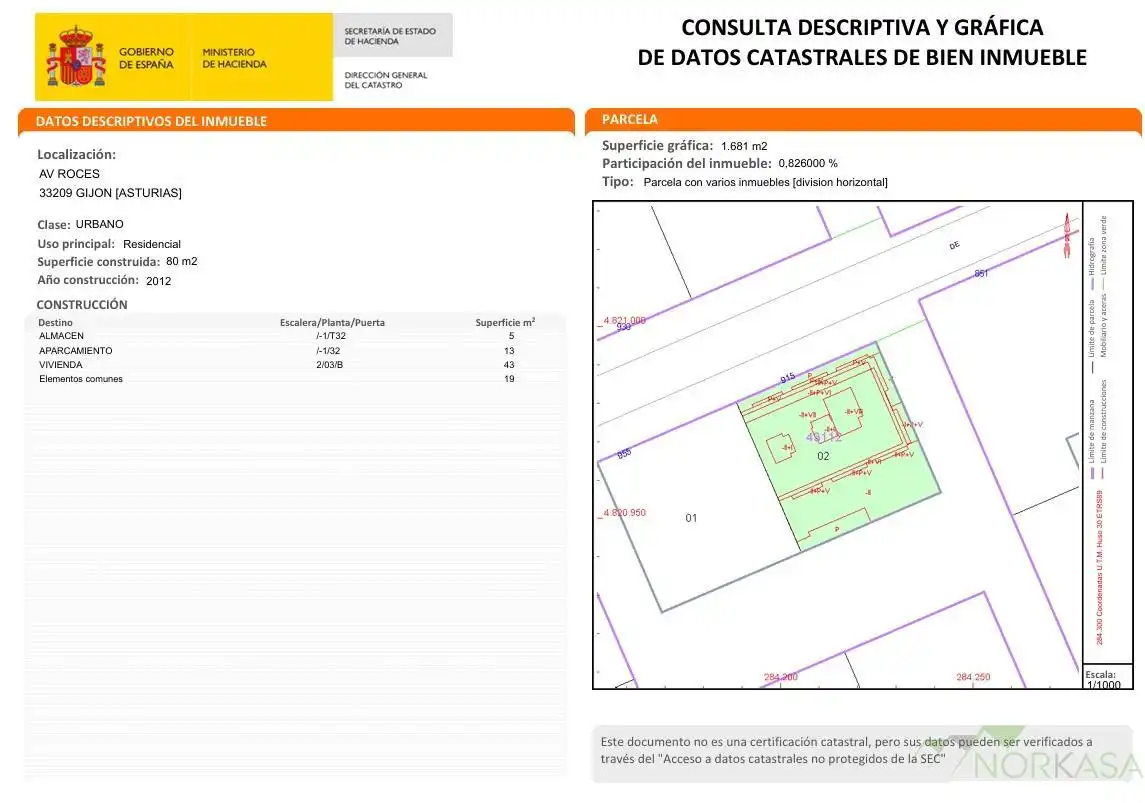Click the 284.200 coordinate label
Viewport: 1145px width, 803px height.
coord(781,677)
